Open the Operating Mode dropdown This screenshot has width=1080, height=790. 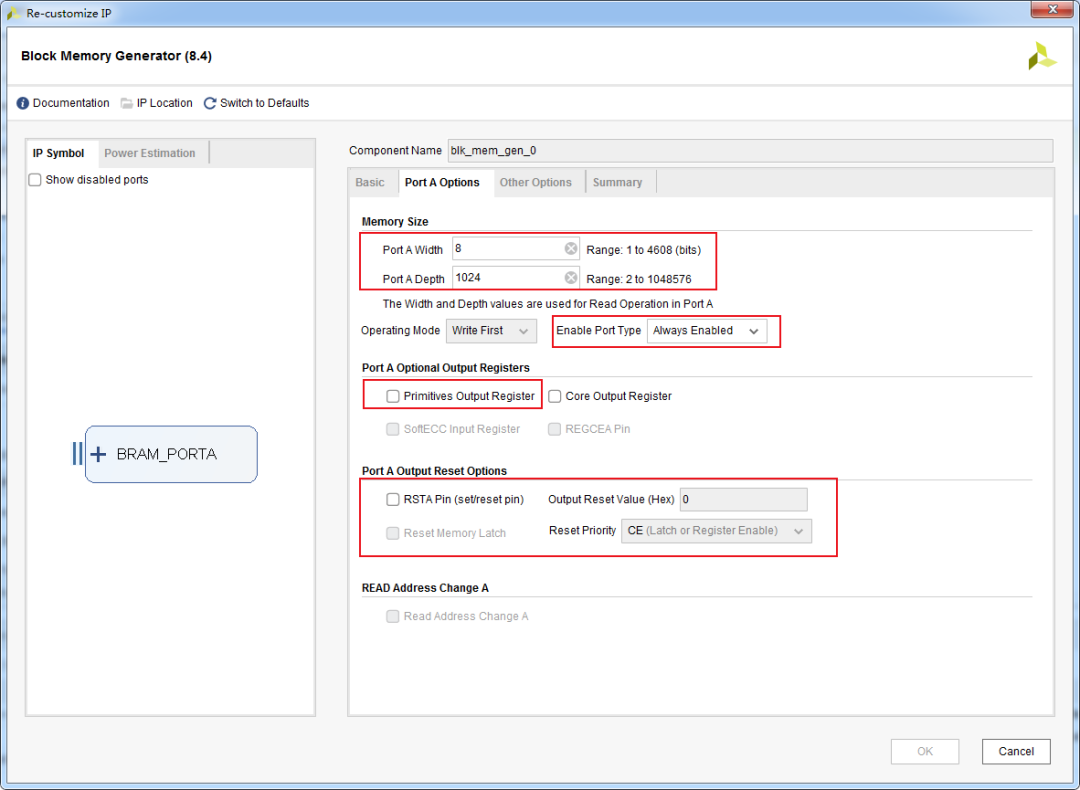point(491,330)
